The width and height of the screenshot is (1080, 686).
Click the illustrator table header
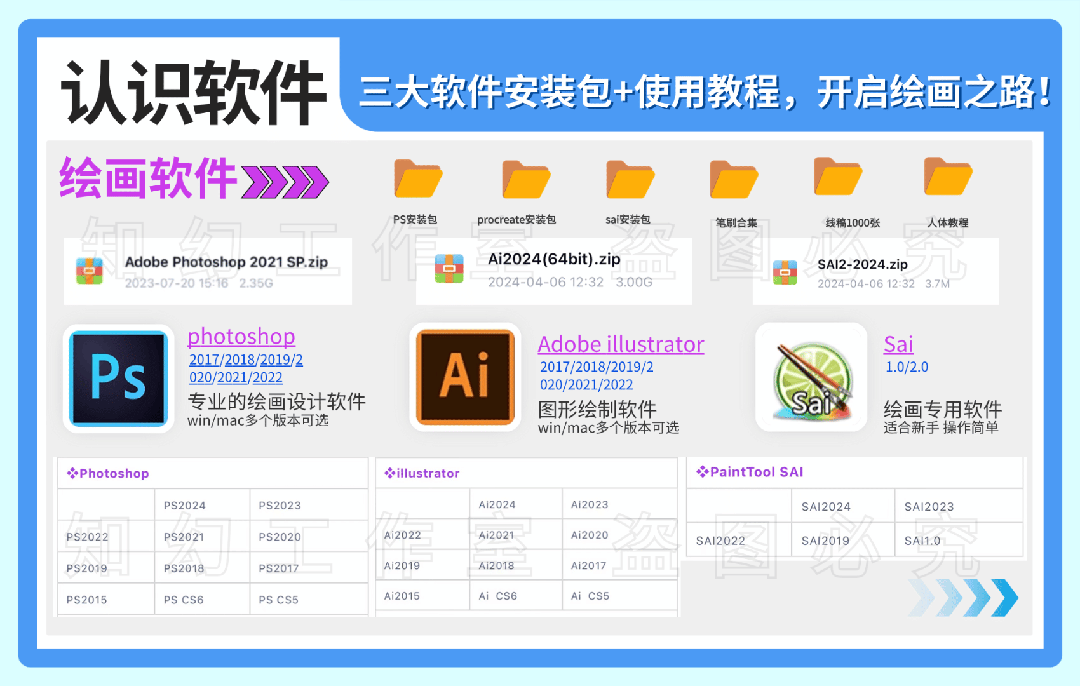[x=526, y=473]
